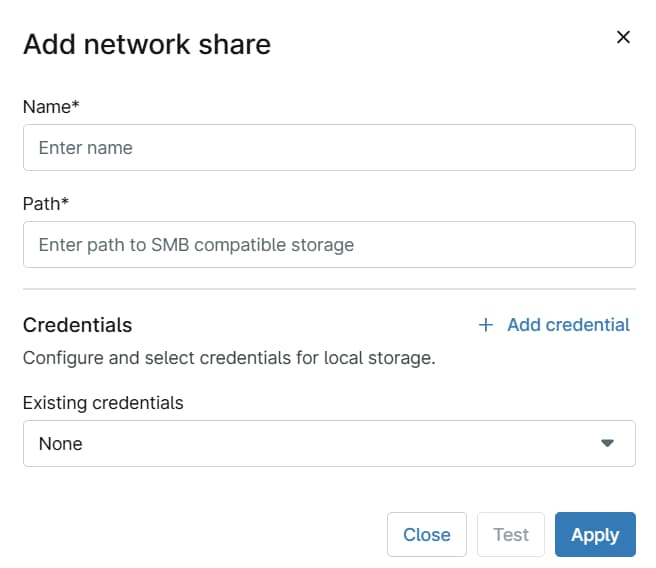This screenshot has width=656, height=568.
Task: Click the Existing credentials label
Action: click(x=103, y=403)
